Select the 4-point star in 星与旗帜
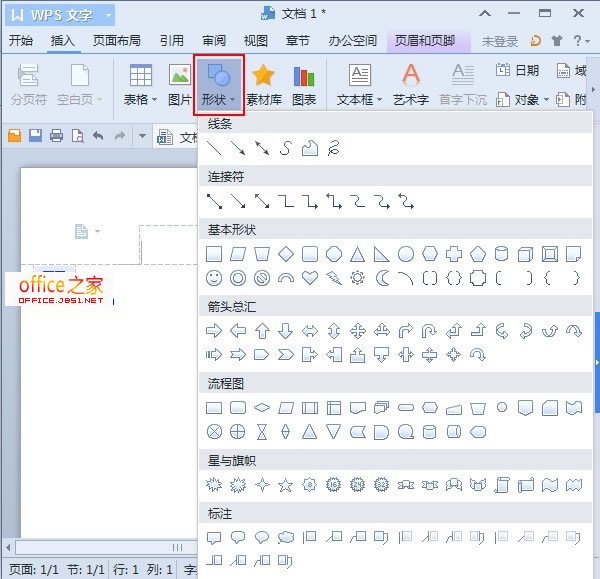Image resolution: width=600 pixels, height=579 pixels. click(262, 485)
